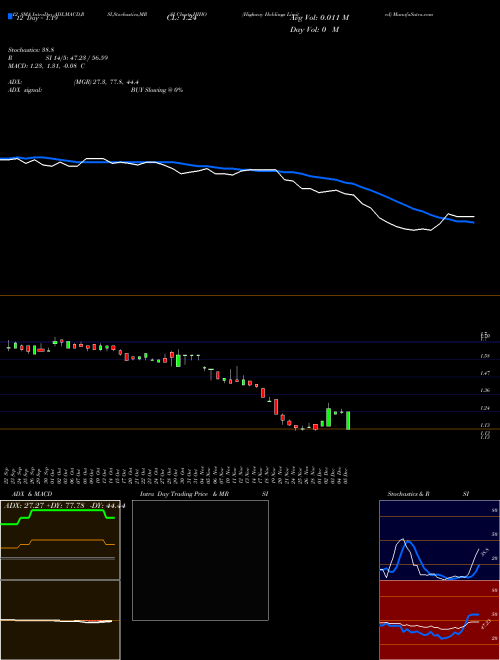Click the "CL: 1.24" closing price label
This screenshot has height=660, width=500.
(x=181, y=18)
